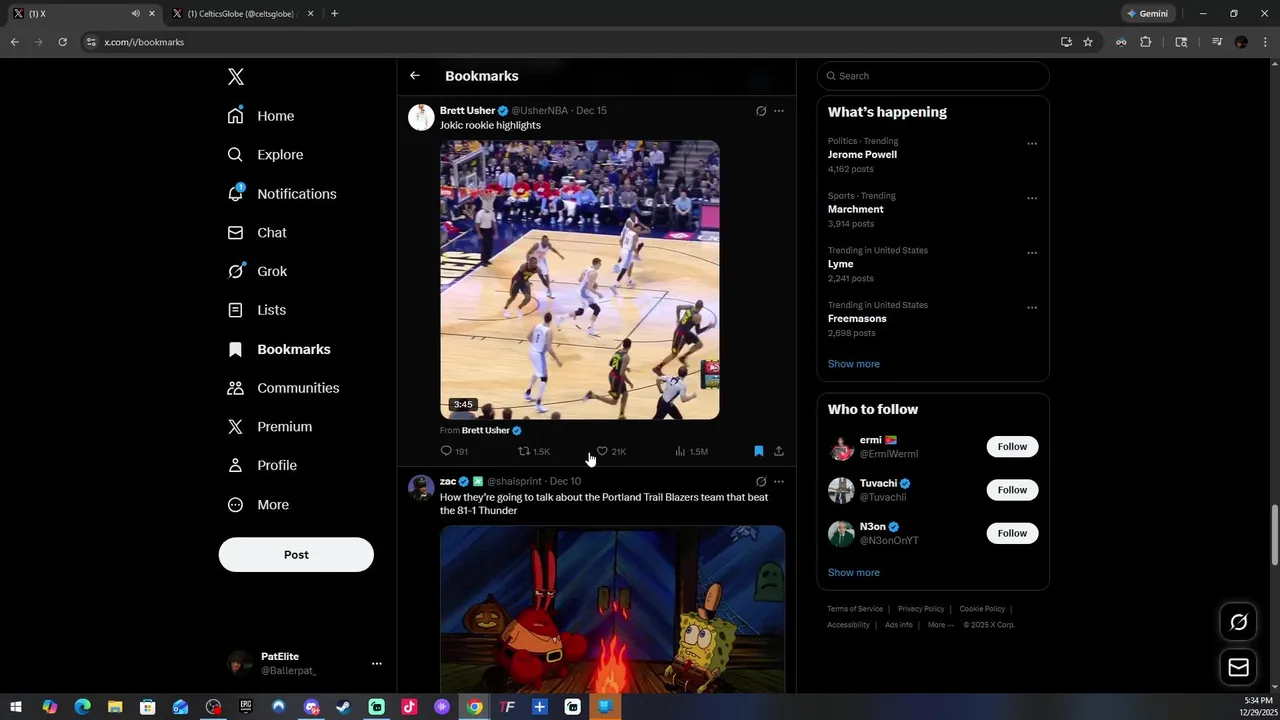
Task: Bookmark this page with star icon
Action: (1088, 42)
